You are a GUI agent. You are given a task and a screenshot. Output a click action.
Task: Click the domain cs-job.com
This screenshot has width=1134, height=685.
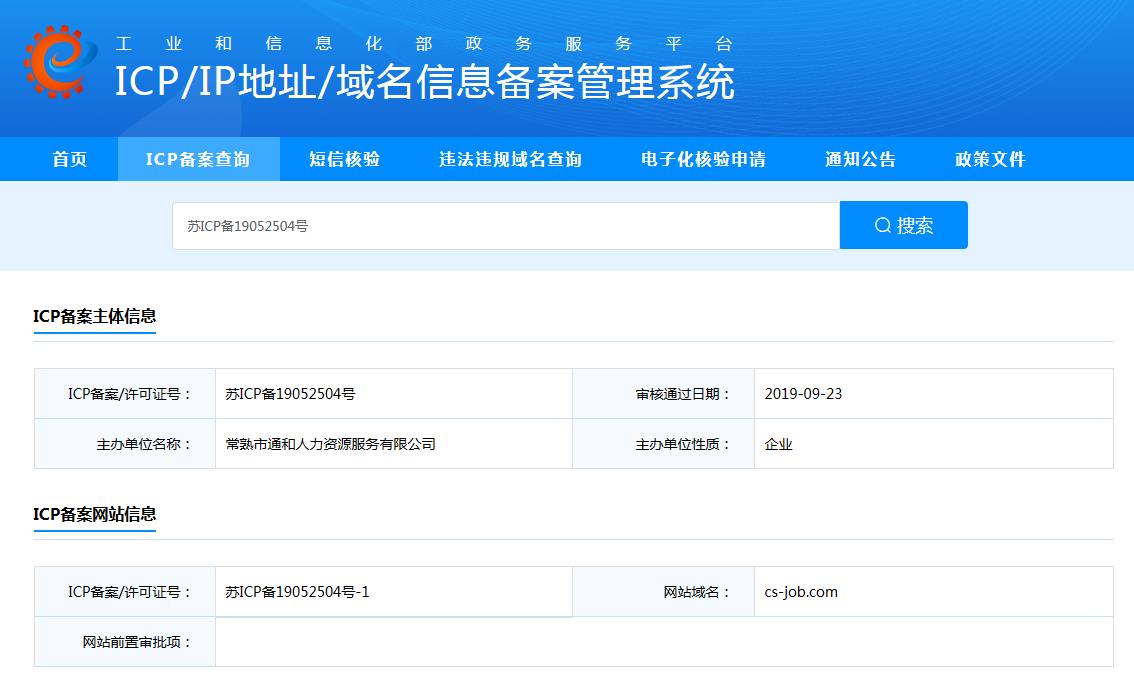[x=801, y=592]
